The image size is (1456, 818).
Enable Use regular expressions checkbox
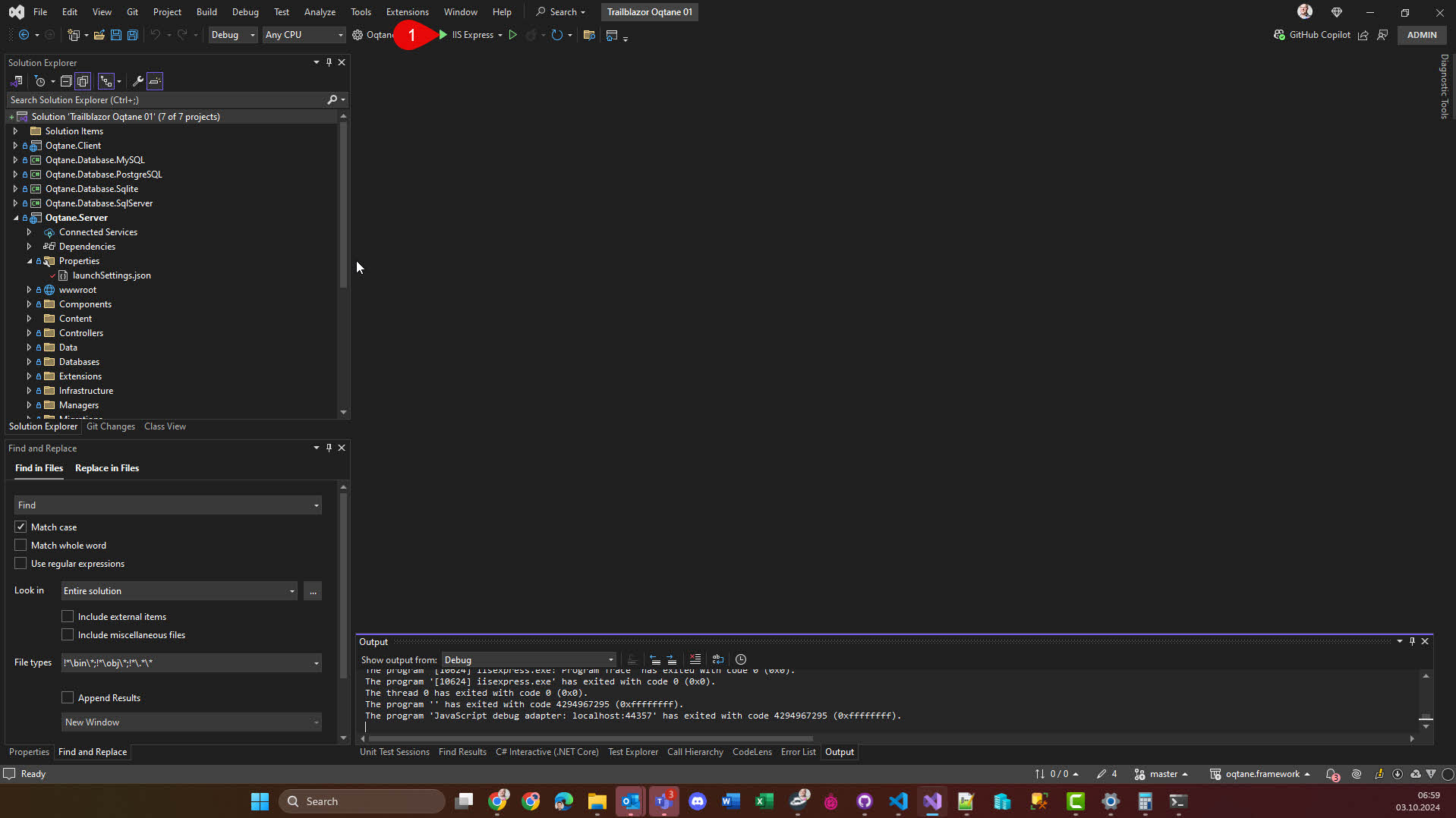coord(20,563)
